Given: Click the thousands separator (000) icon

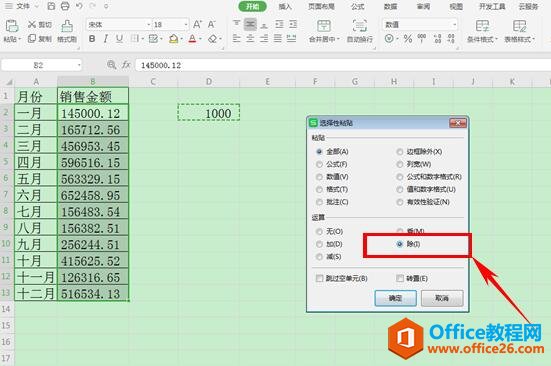Looking at the screenshot, I should click(x=422, y=39).
